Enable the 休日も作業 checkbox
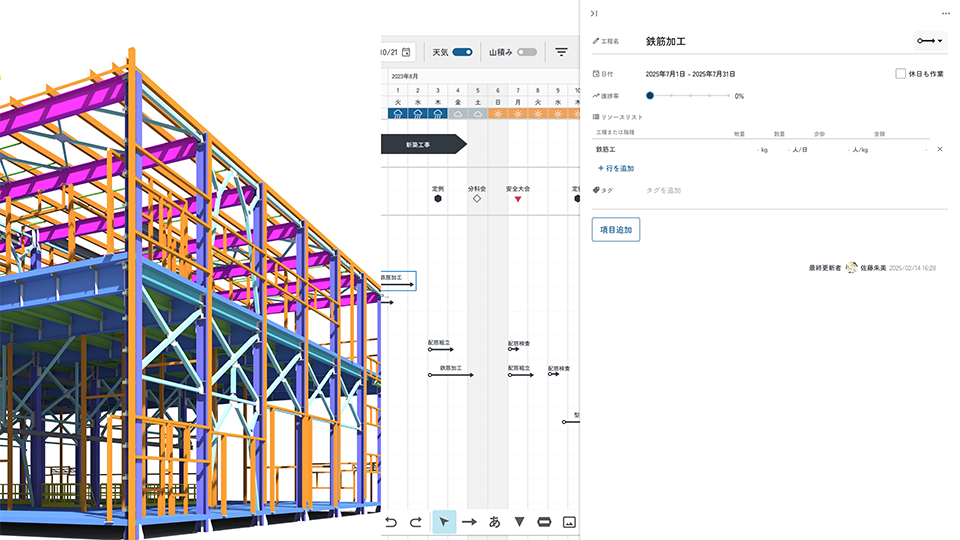The height and width of the screenshot is (540, 960). pos(900,73)
